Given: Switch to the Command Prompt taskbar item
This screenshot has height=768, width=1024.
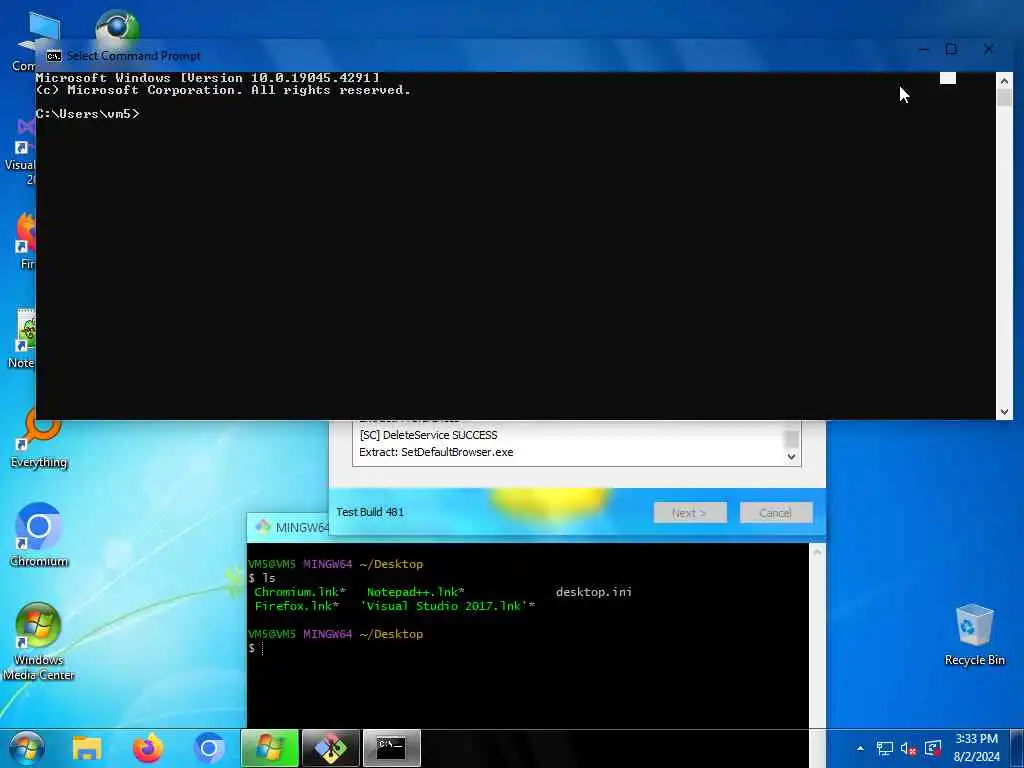Looking at the screenshot, I should click(x=392, y=748).
